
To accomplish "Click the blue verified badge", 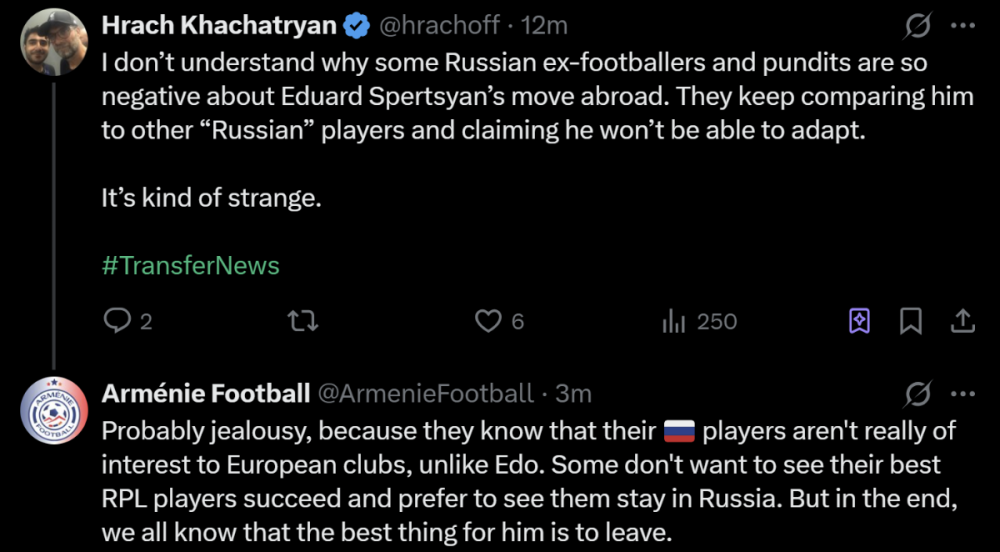I will 356,25.
